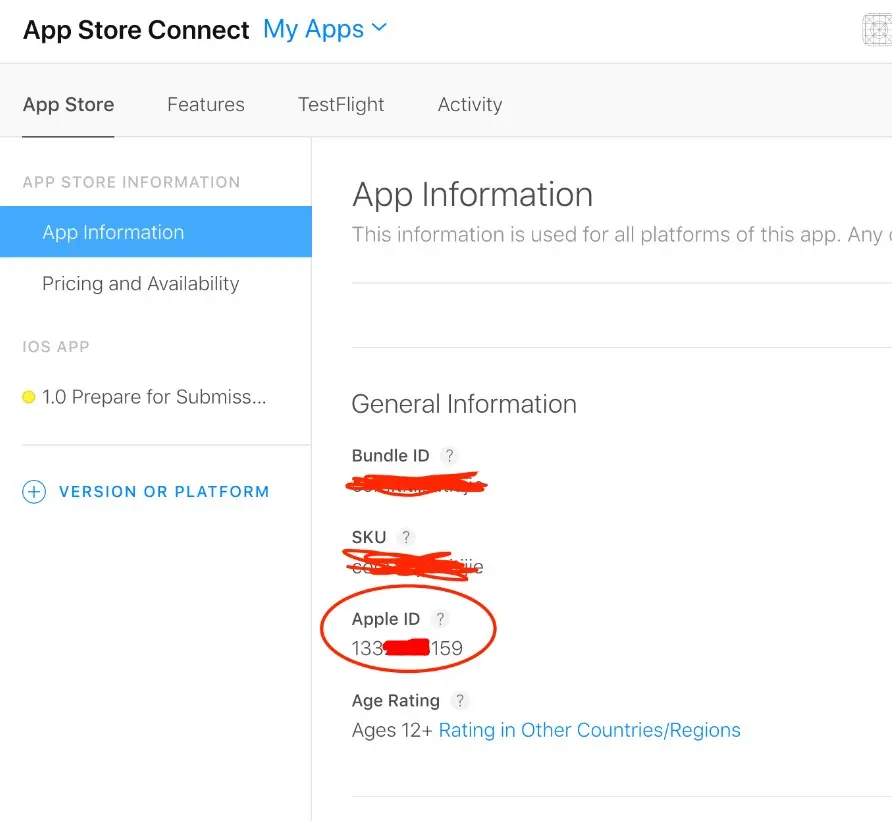Click the App Information page heading
Screen dimensions: 892x821
(473, 195)
